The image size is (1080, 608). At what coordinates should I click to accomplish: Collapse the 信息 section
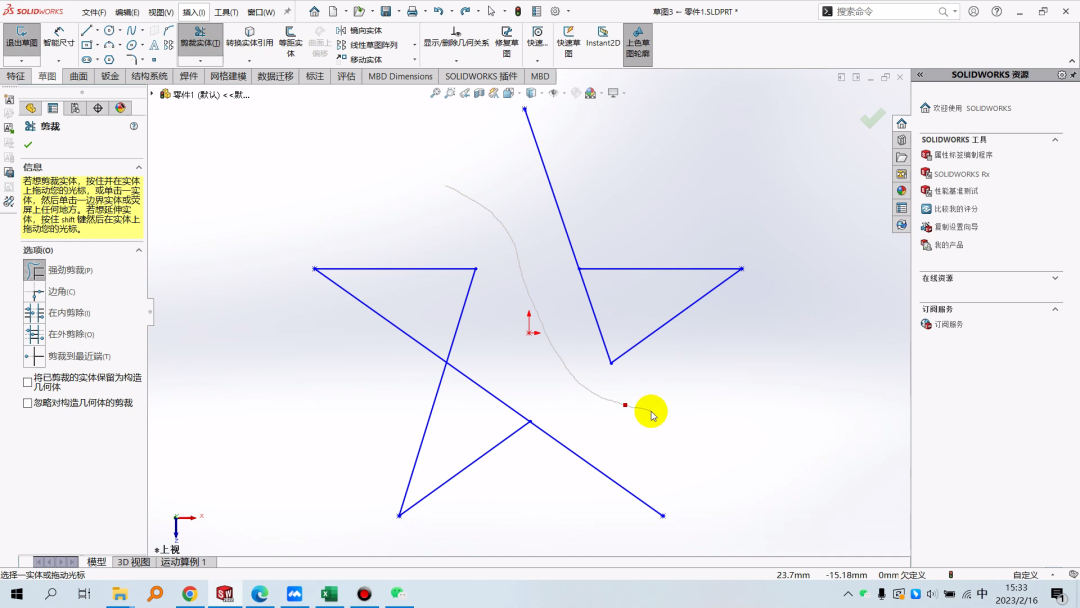click(x=139, y=167)
